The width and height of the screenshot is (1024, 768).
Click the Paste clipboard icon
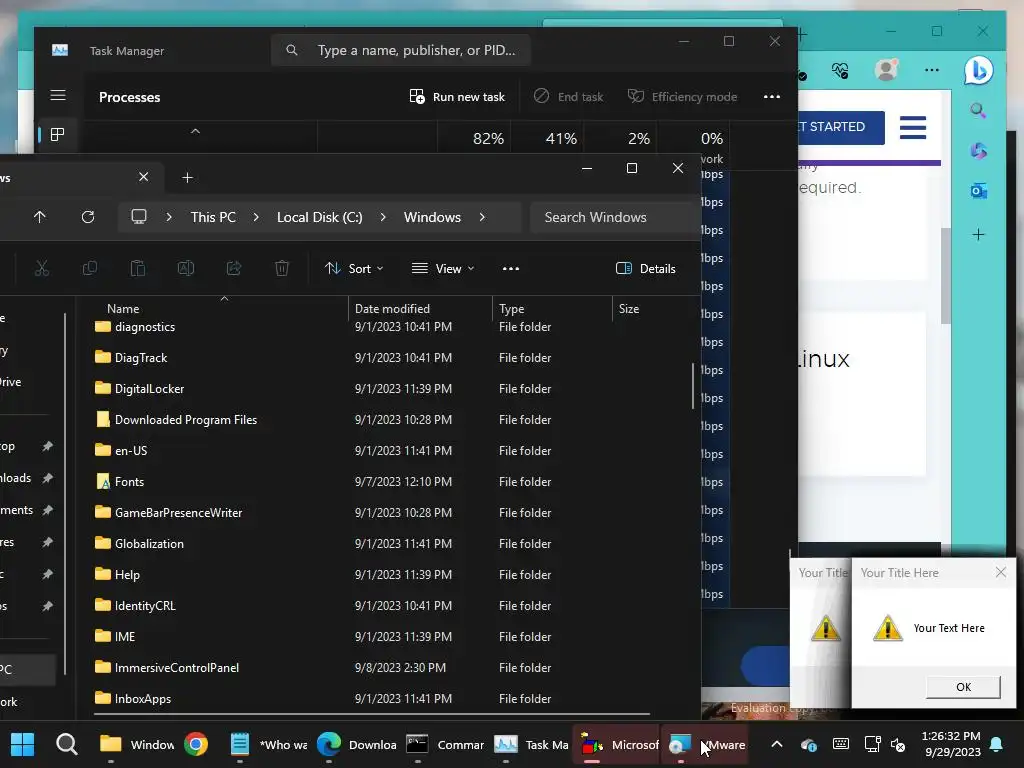pos(138,268)
